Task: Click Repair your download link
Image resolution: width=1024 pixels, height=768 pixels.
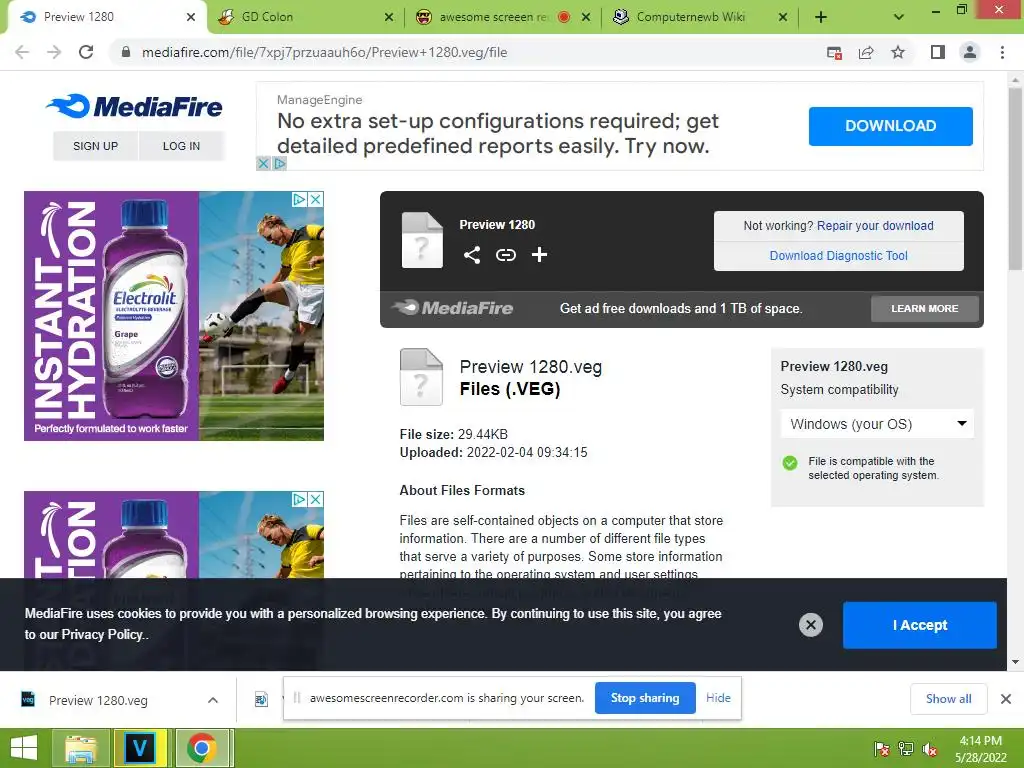Action: (875, 226)
